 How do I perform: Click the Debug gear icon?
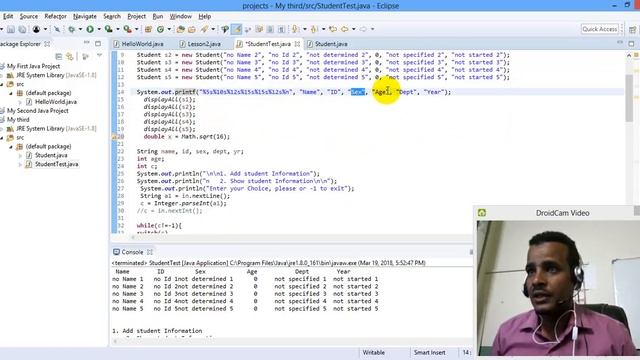click(71, 29)
